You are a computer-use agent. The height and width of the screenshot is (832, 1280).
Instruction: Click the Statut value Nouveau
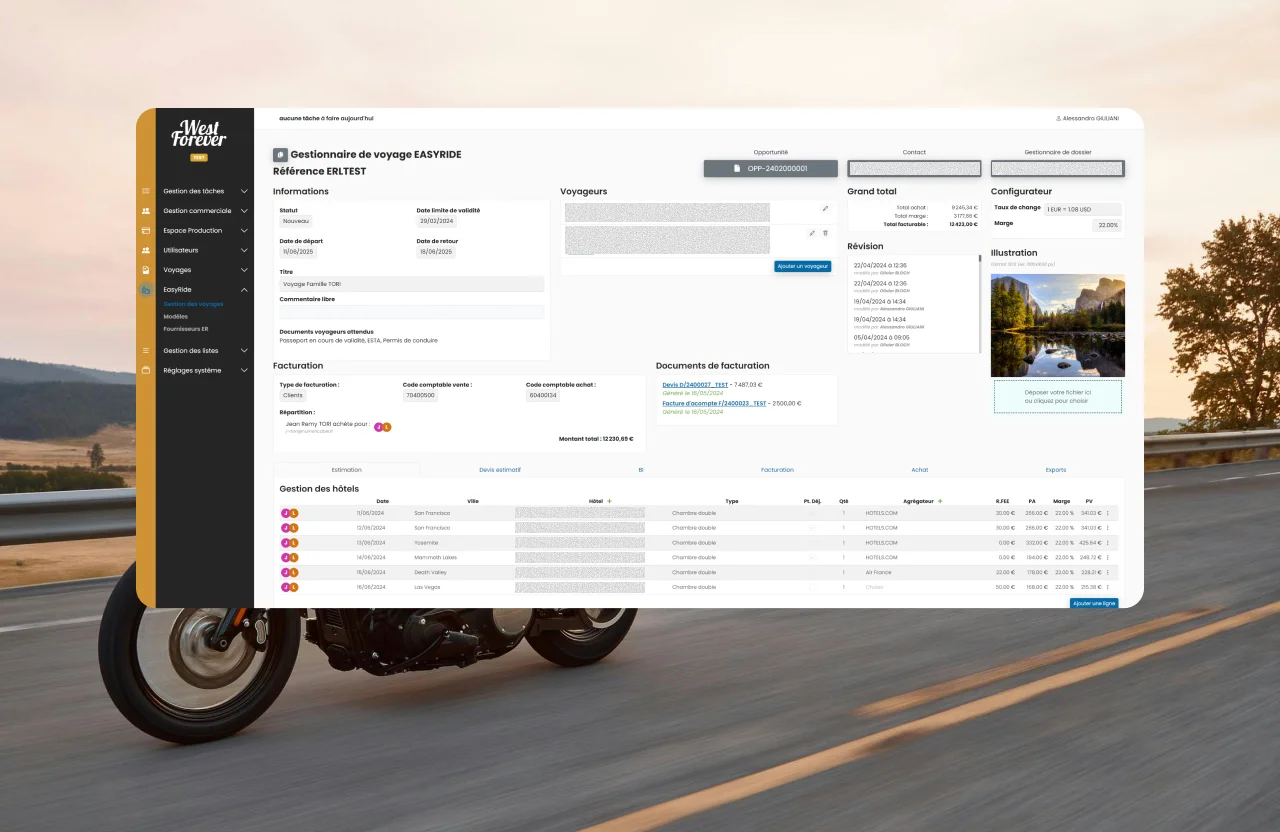click(x=296, y=221)
